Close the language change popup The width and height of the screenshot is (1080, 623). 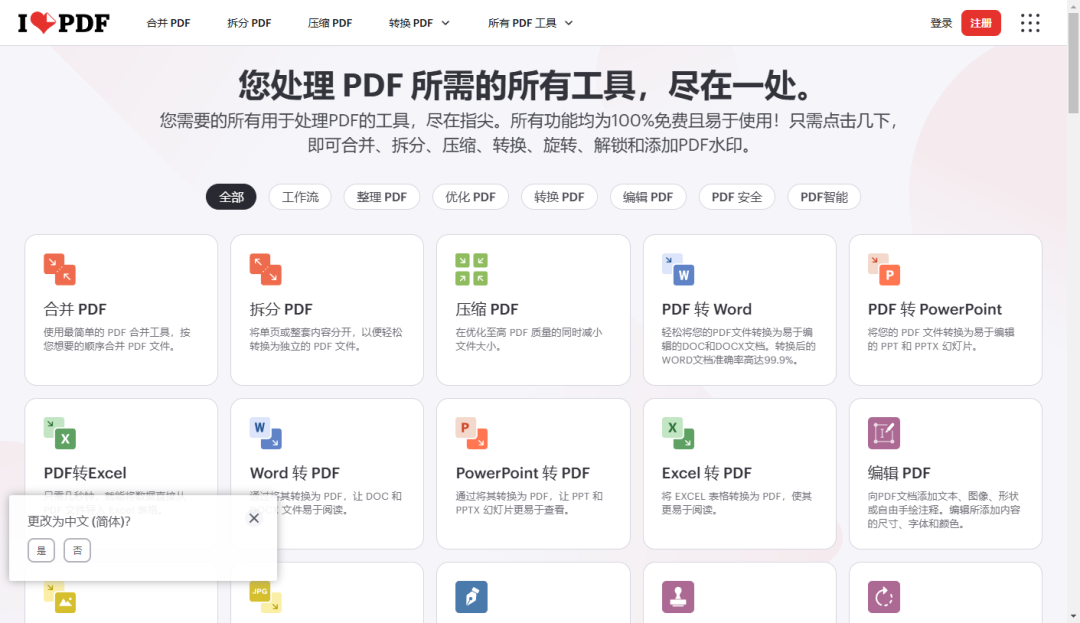pos(254,518)
